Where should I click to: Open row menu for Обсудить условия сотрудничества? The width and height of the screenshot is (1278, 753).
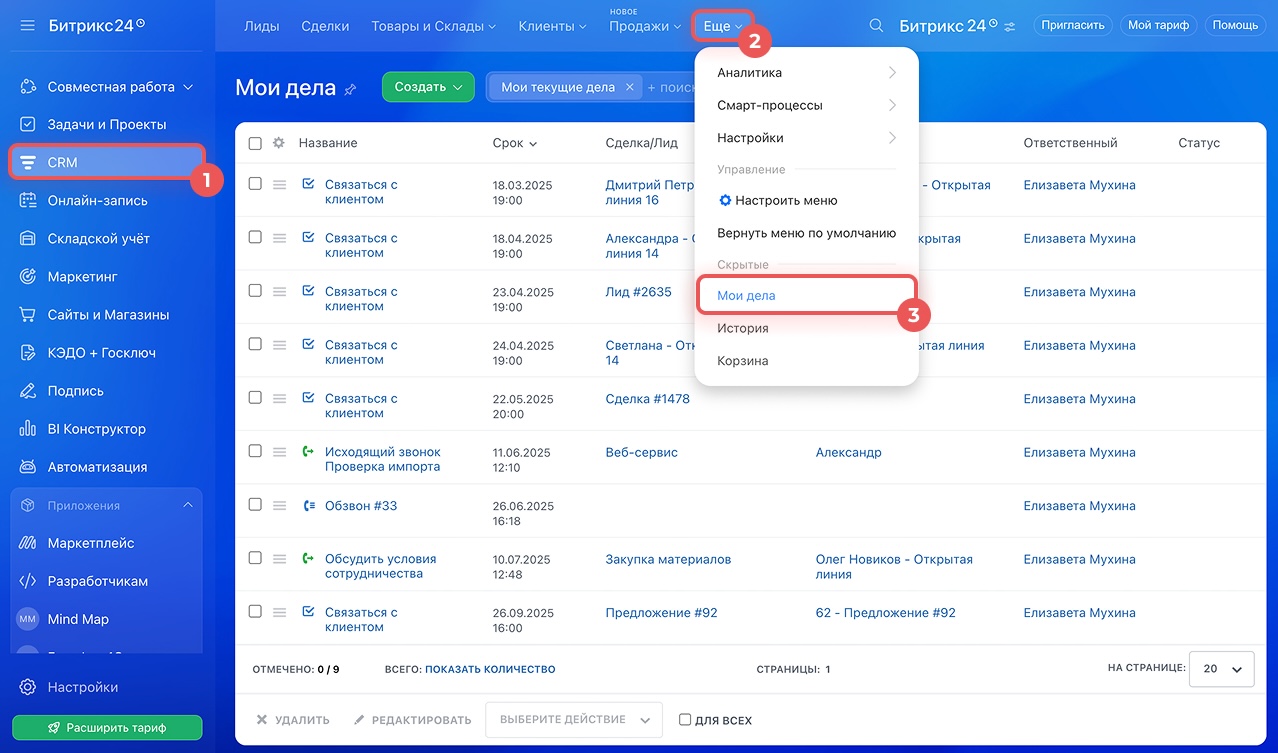coord(280,559)
